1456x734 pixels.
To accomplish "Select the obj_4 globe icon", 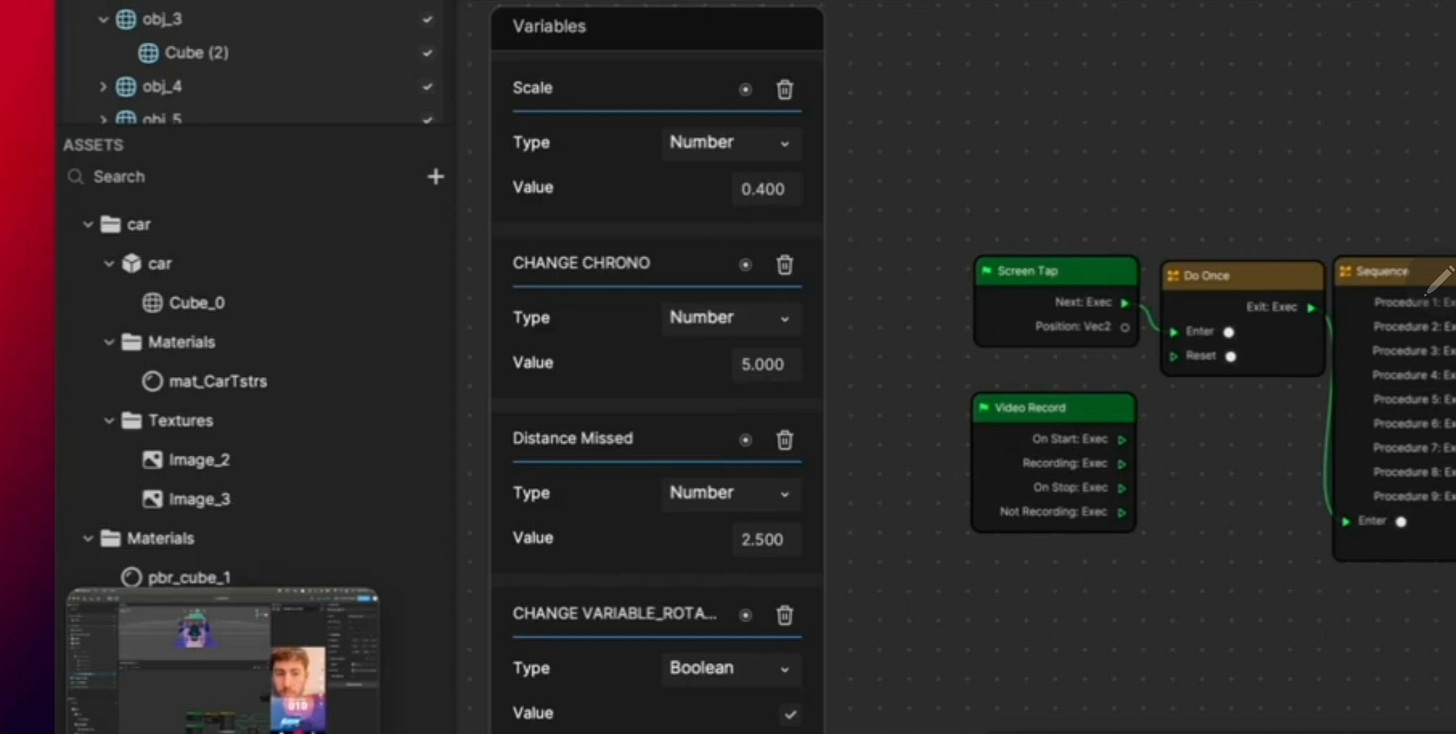I will click(126, 87).
